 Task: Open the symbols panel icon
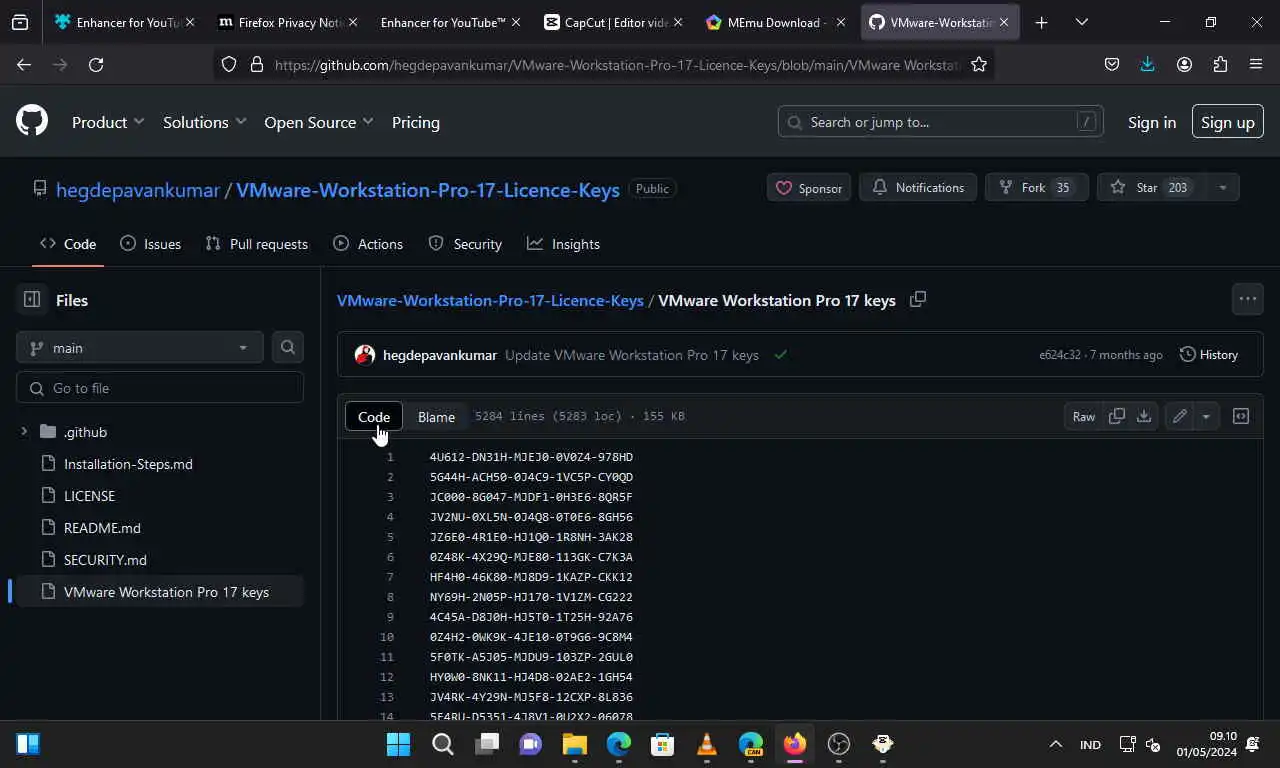pos(1241,416)
